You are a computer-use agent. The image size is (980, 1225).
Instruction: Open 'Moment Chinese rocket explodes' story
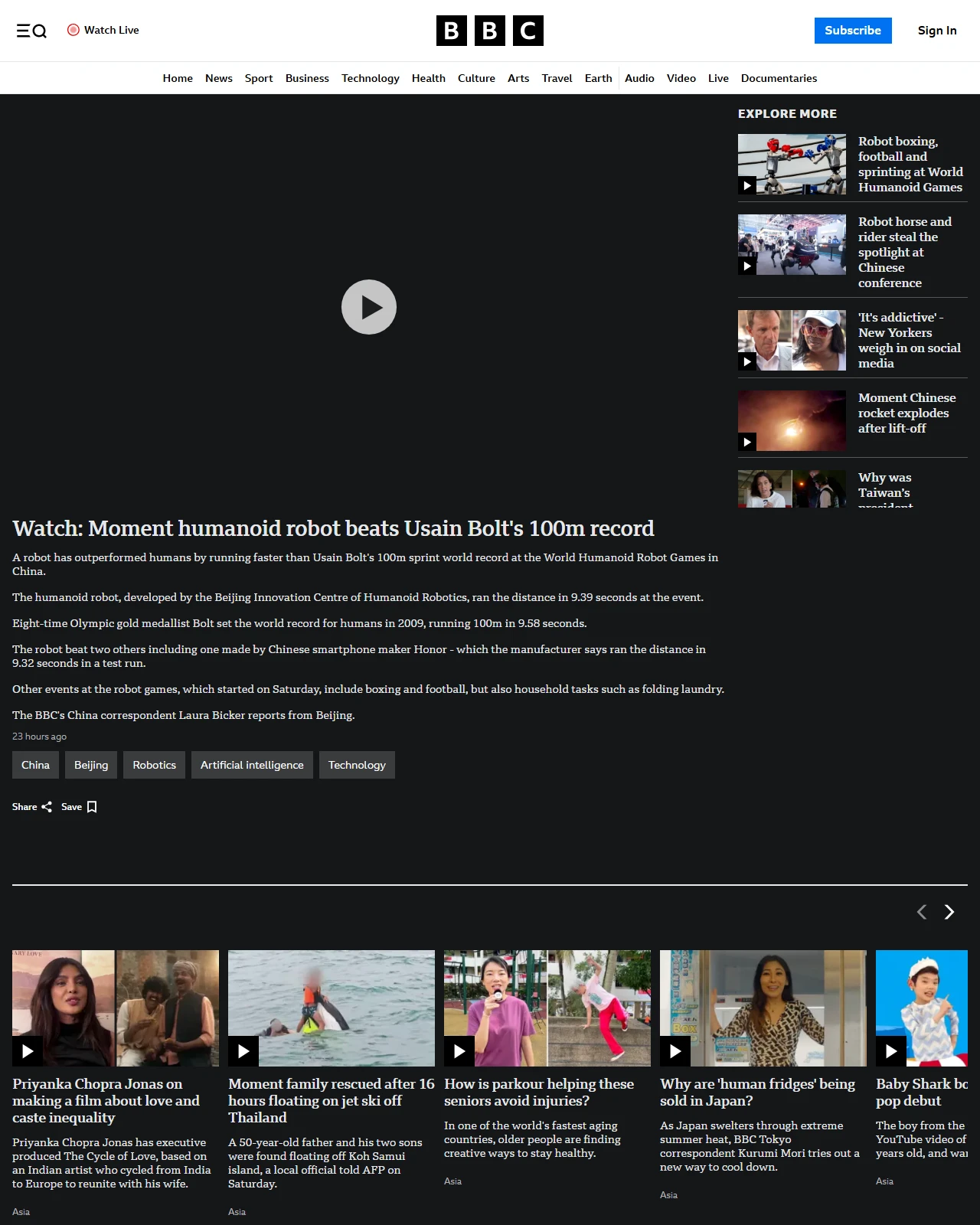point(907,413)
